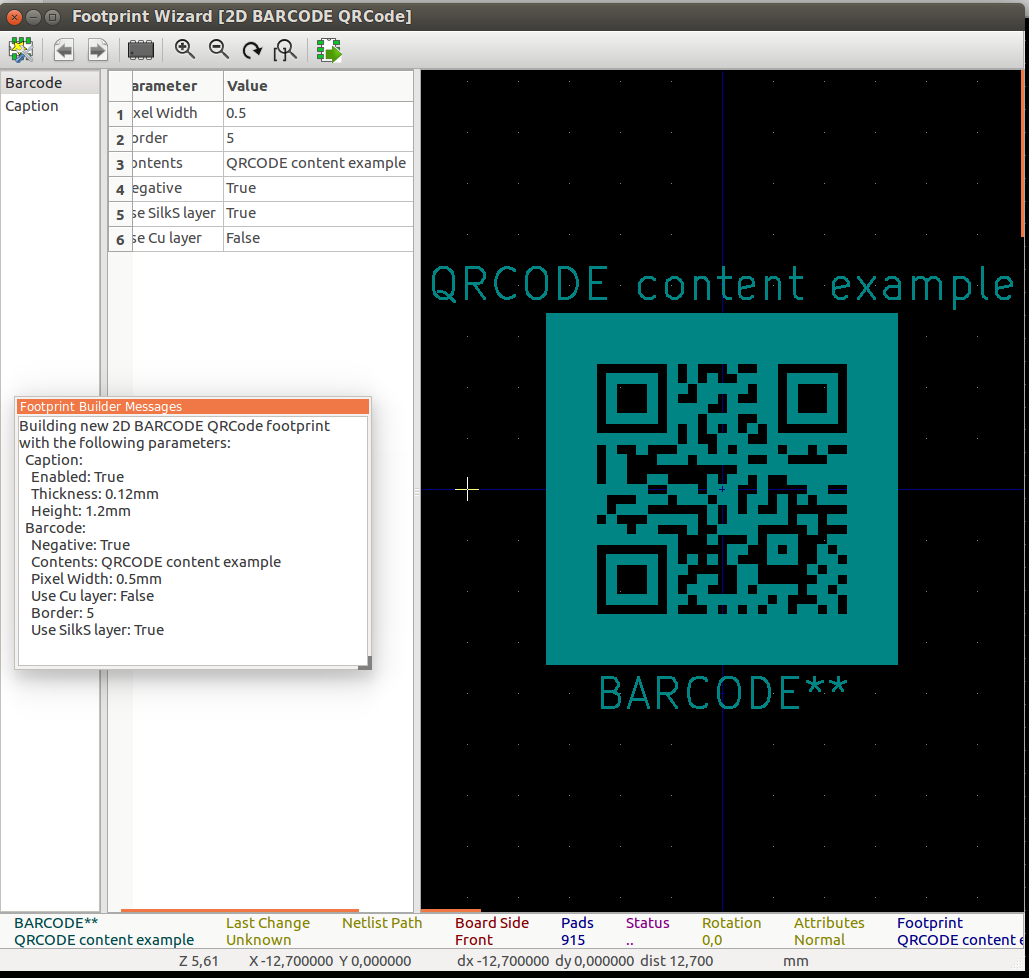Image resolution: width=1029 pixels, height=978 pixels.
Task: Click the Border value 5 cell
Action: point(318,138)
